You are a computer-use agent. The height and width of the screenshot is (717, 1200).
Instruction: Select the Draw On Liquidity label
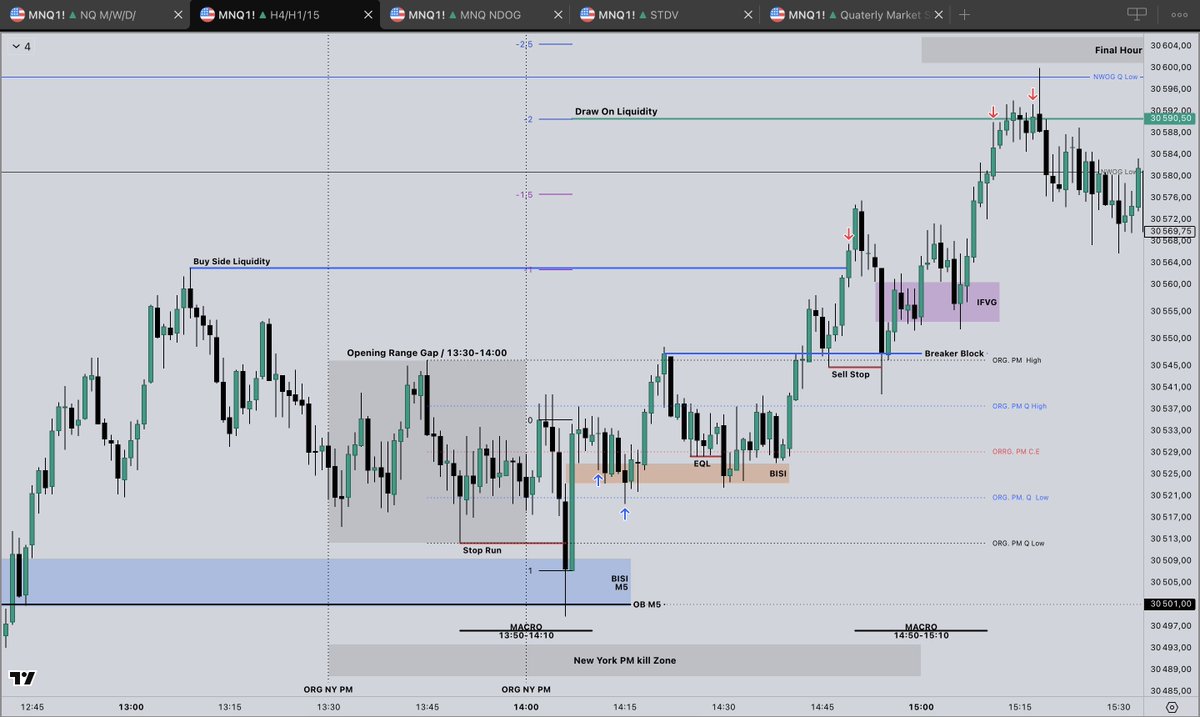(x=616, y=111)
